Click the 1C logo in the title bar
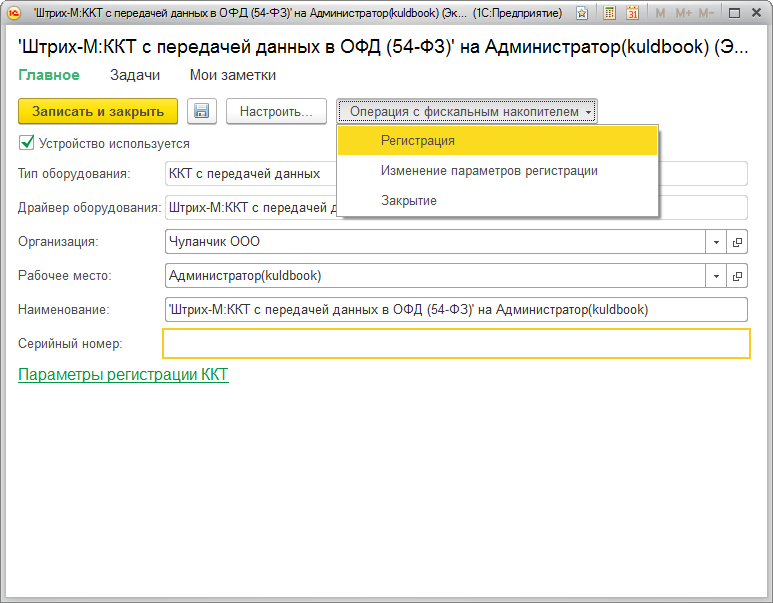This screenshot has height=603, width=773. coord(13,14)
